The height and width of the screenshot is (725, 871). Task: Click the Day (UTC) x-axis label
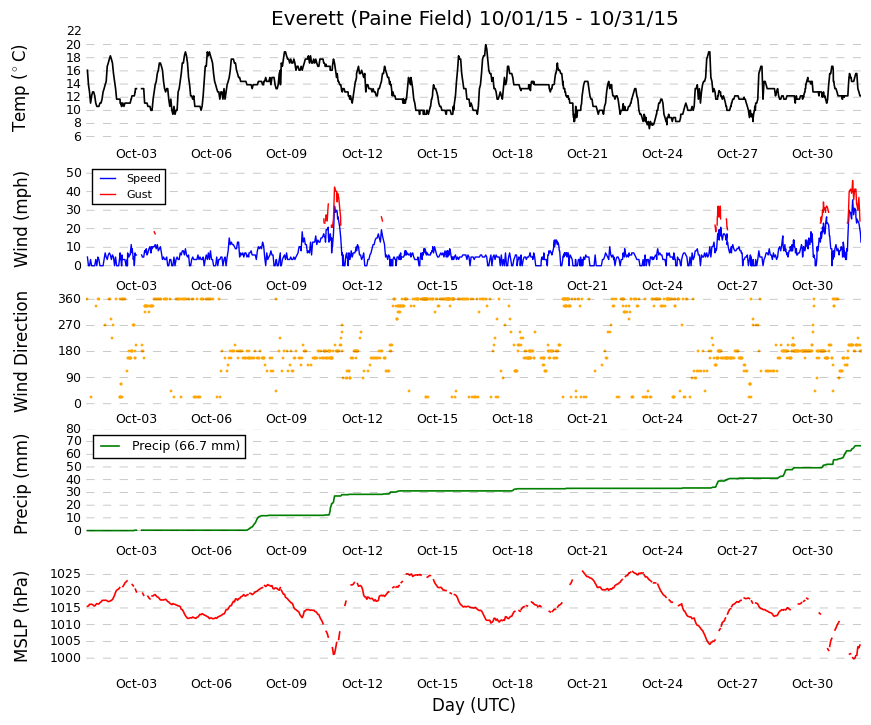pos(474,705)
